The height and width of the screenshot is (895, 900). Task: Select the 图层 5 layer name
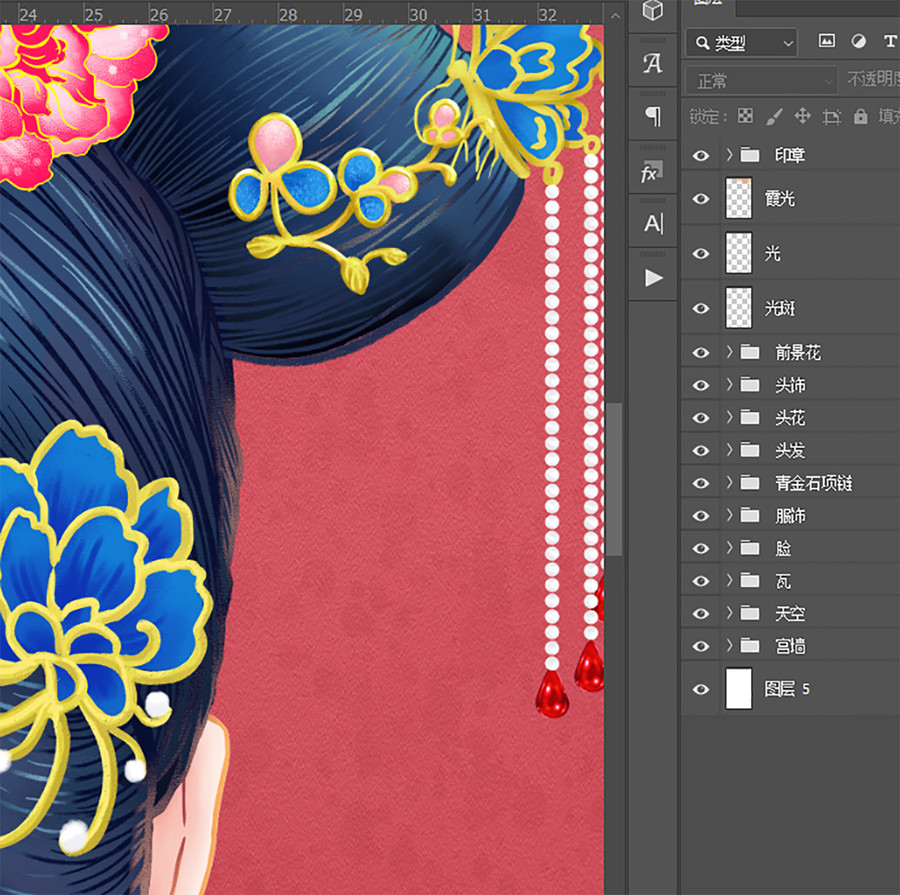tap(787, 689)
